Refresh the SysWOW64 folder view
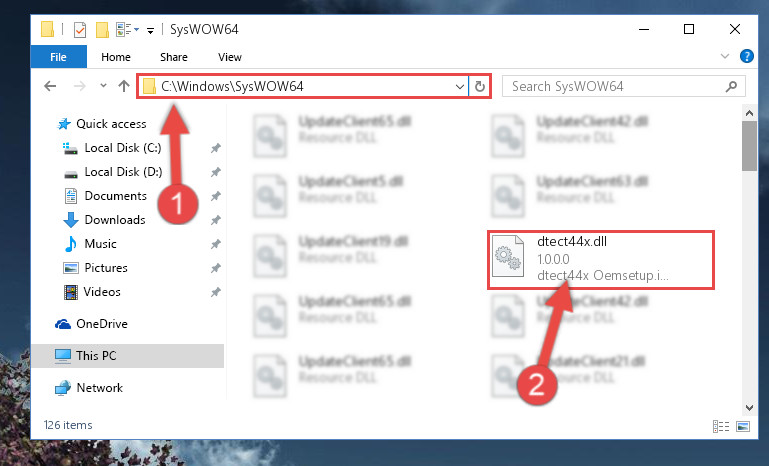Image resolution: width=769 pixels, height=466 pixels. click(x=480, y=87)
